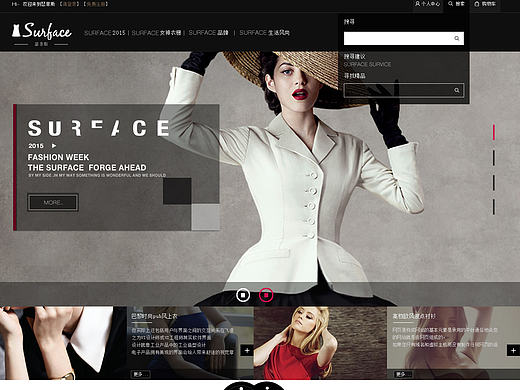
Task: Click the search link in top bar
Action: pyautogui.click(x=456, y=4)
